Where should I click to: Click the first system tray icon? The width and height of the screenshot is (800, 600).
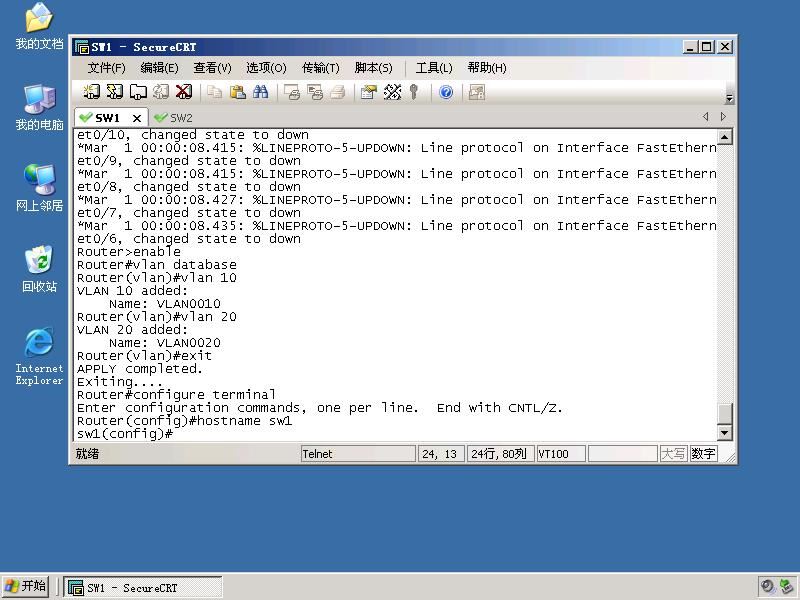(x=767, y=587)
